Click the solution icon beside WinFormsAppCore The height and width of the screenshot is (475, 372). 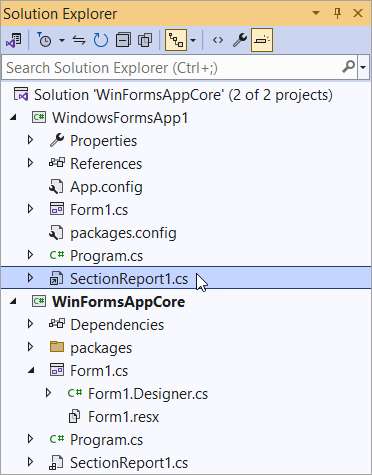click(21, 95)
